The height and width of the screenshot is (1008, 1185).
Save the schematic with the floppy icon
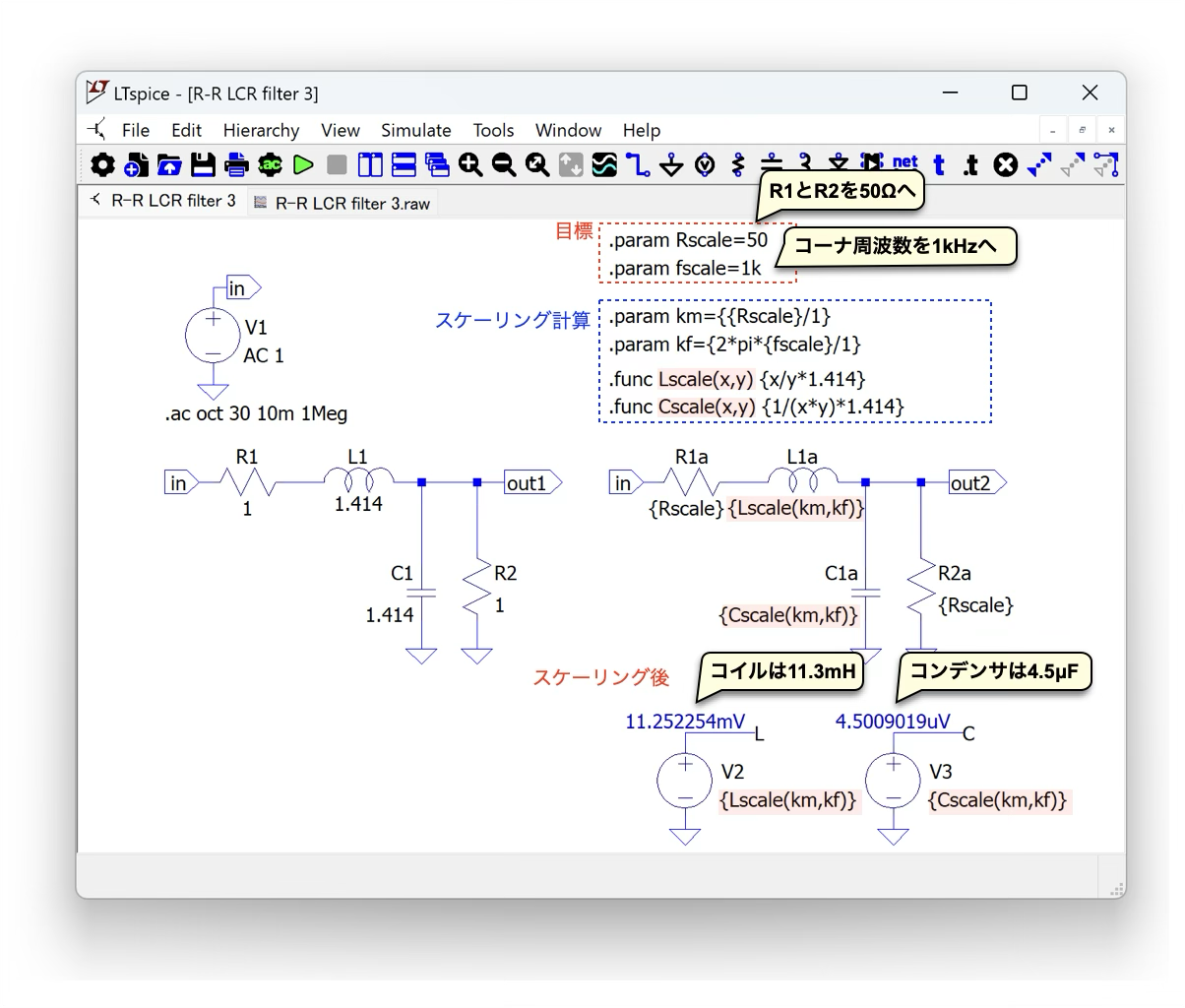[x=203, y=165]
